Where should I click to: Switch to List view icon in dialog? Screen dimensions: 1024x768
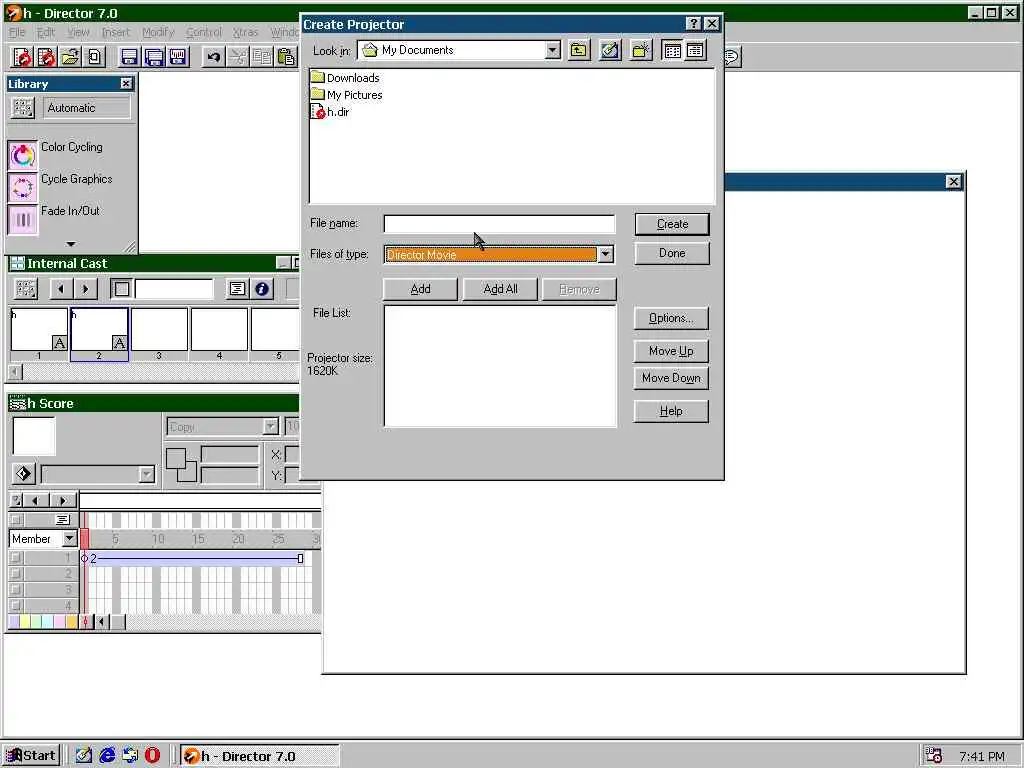tap(672, 50)
